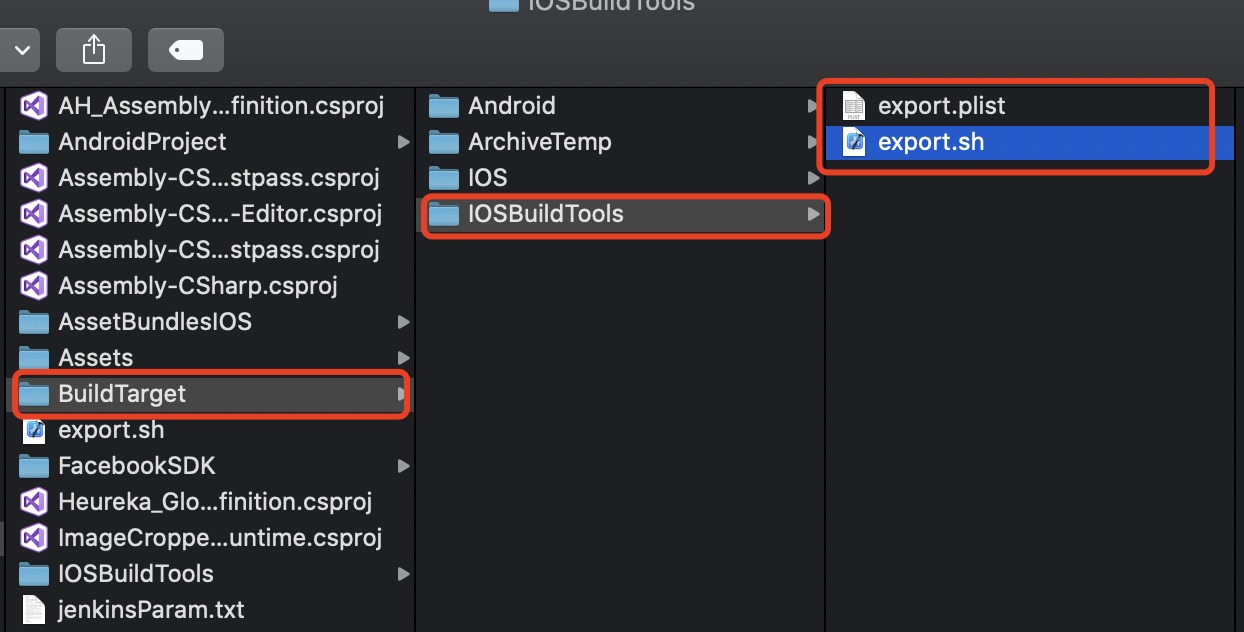Click the folder icon of FacebookSDK
The height and width of the screenshot is (632, 1244).
click(x=33, y=465)
